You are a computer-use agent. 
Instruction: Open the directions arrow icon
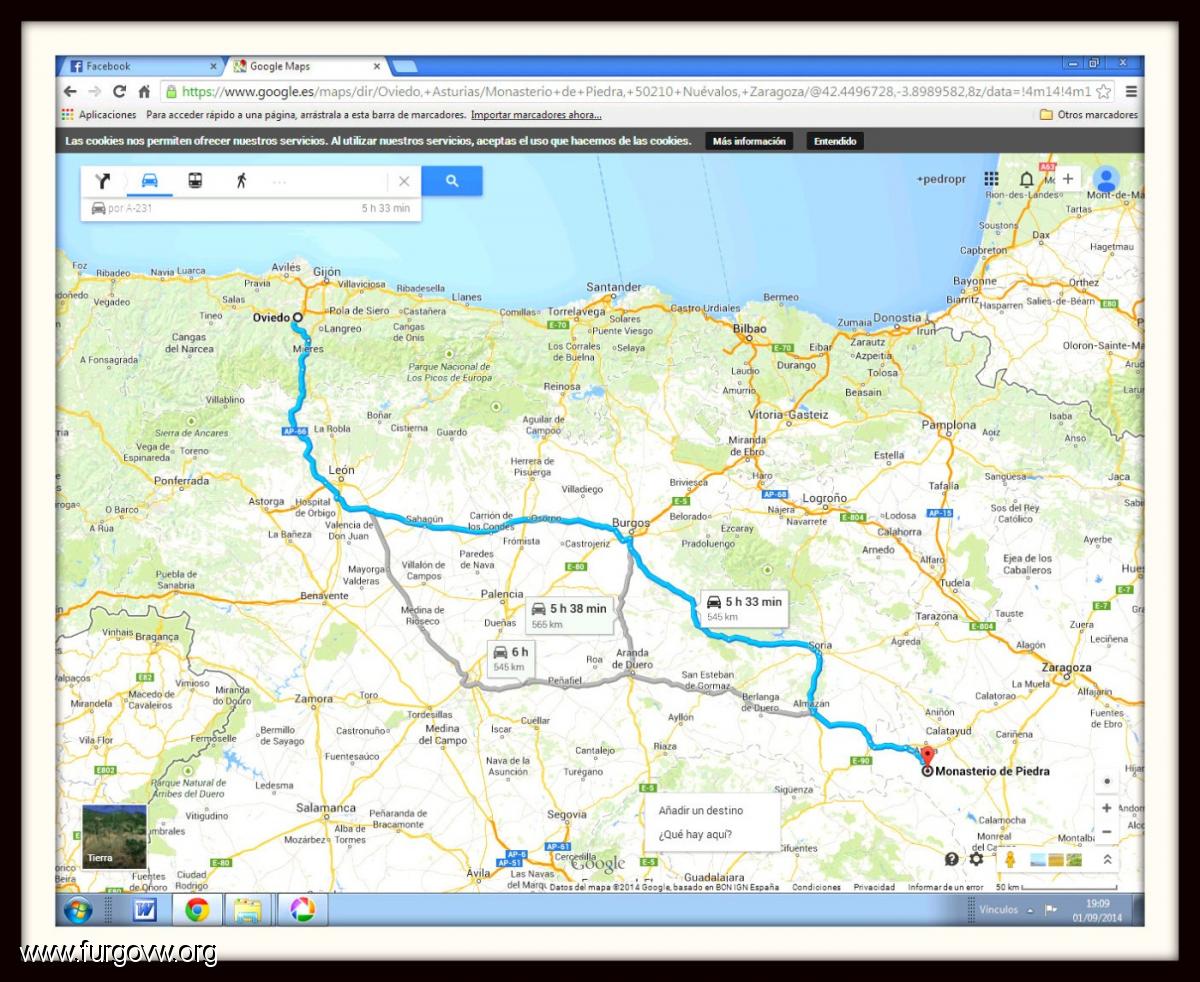[x=102, y=181]
